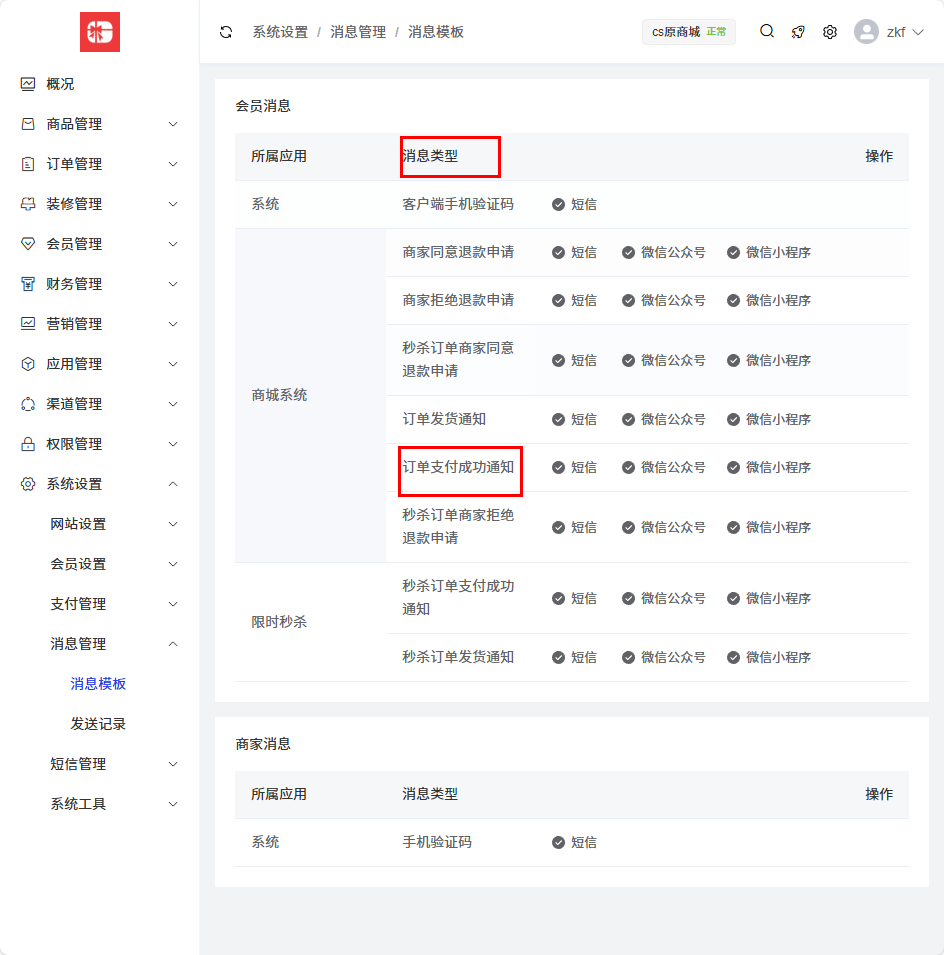This screenshot has height=955, width=944.
Task: Click the refresh icon beside the breadcrumb
Action: (x=226, y=32)
